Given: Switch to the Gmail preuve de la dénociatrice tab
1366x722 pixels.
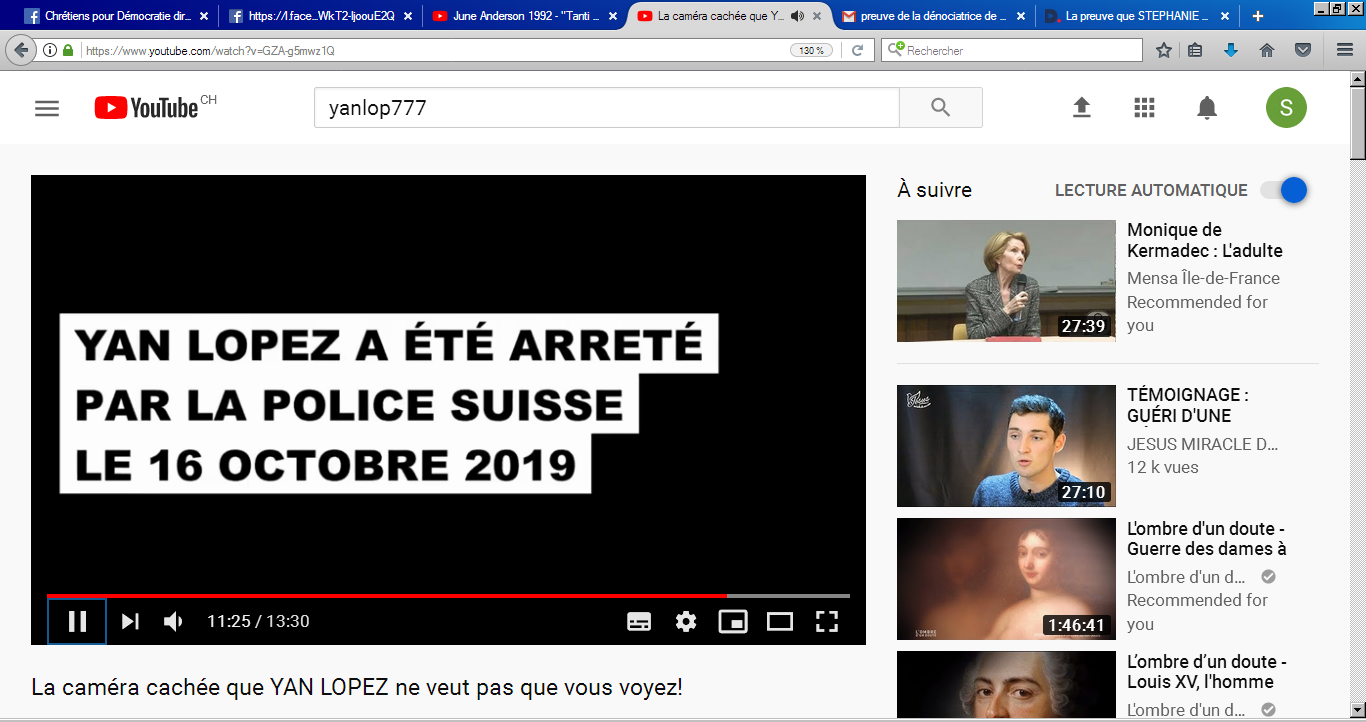Looking at the screenshot, I should point(933,16).
